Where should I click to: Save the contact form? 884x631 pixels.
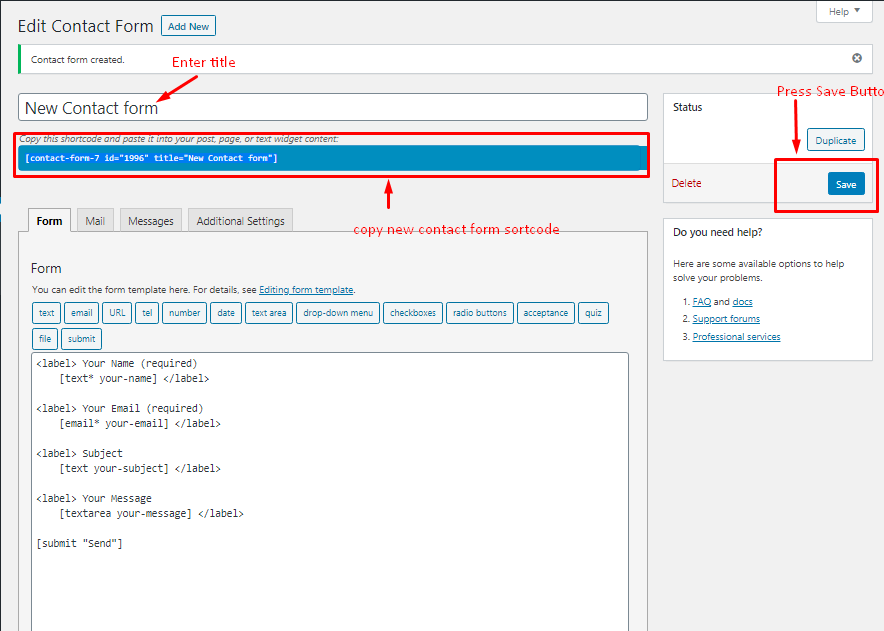846,184
